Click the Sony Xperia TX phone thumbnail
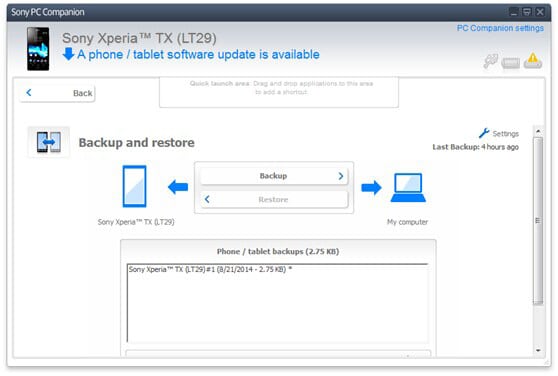This screenshot has height=376, width=558. pos(38,49)
